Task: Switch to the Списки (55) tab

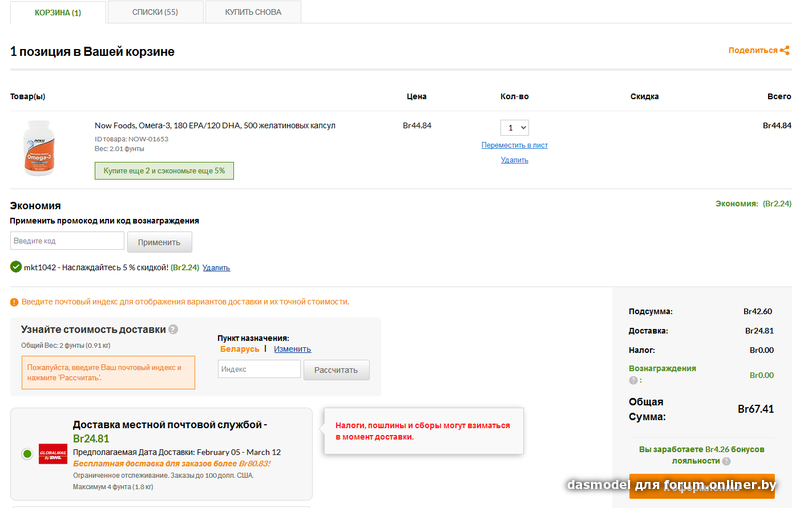Action: [x=155, y=12]
